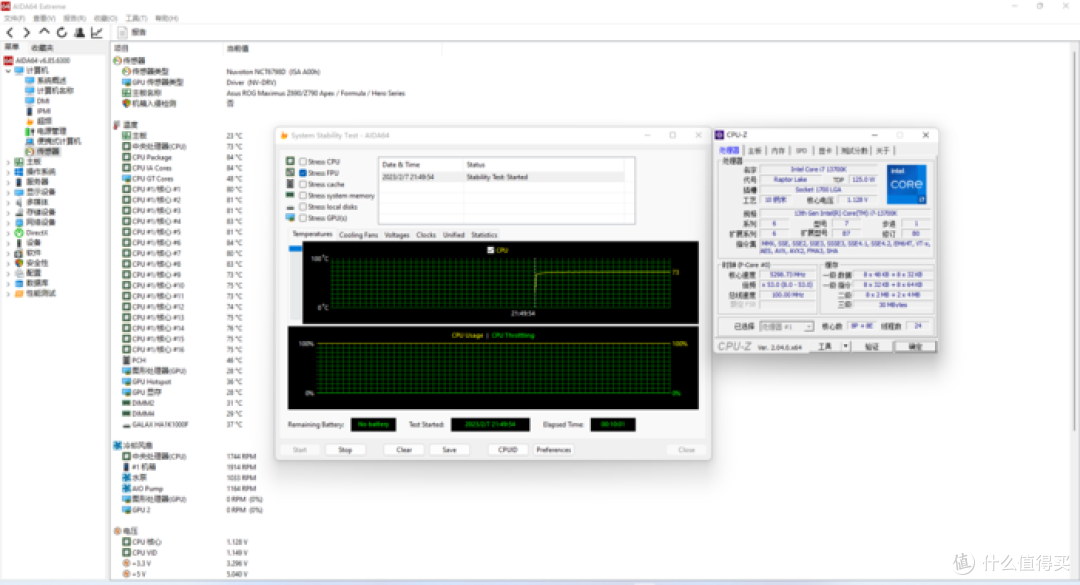Open the Tools dropdown arrow in CPU-Z

click(x=845, y=346)
